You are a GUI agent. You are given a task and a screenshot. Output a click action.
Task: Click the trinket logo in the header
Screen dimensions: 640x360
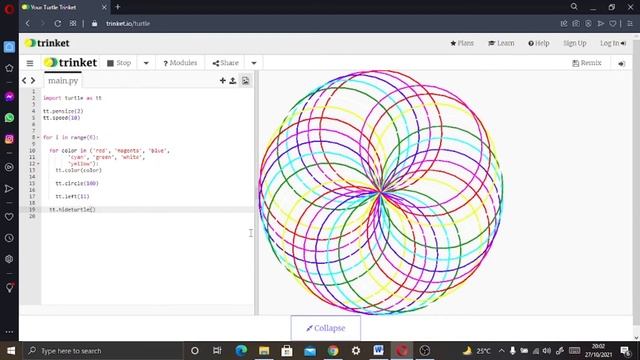[x=47, y=43]
